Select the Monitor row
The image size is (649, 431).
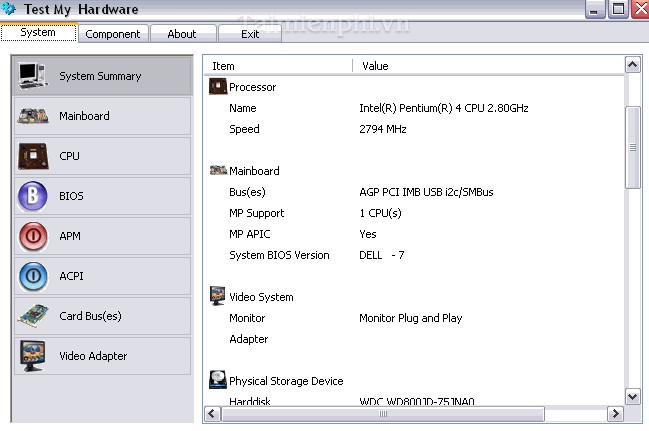pos(414,318)
